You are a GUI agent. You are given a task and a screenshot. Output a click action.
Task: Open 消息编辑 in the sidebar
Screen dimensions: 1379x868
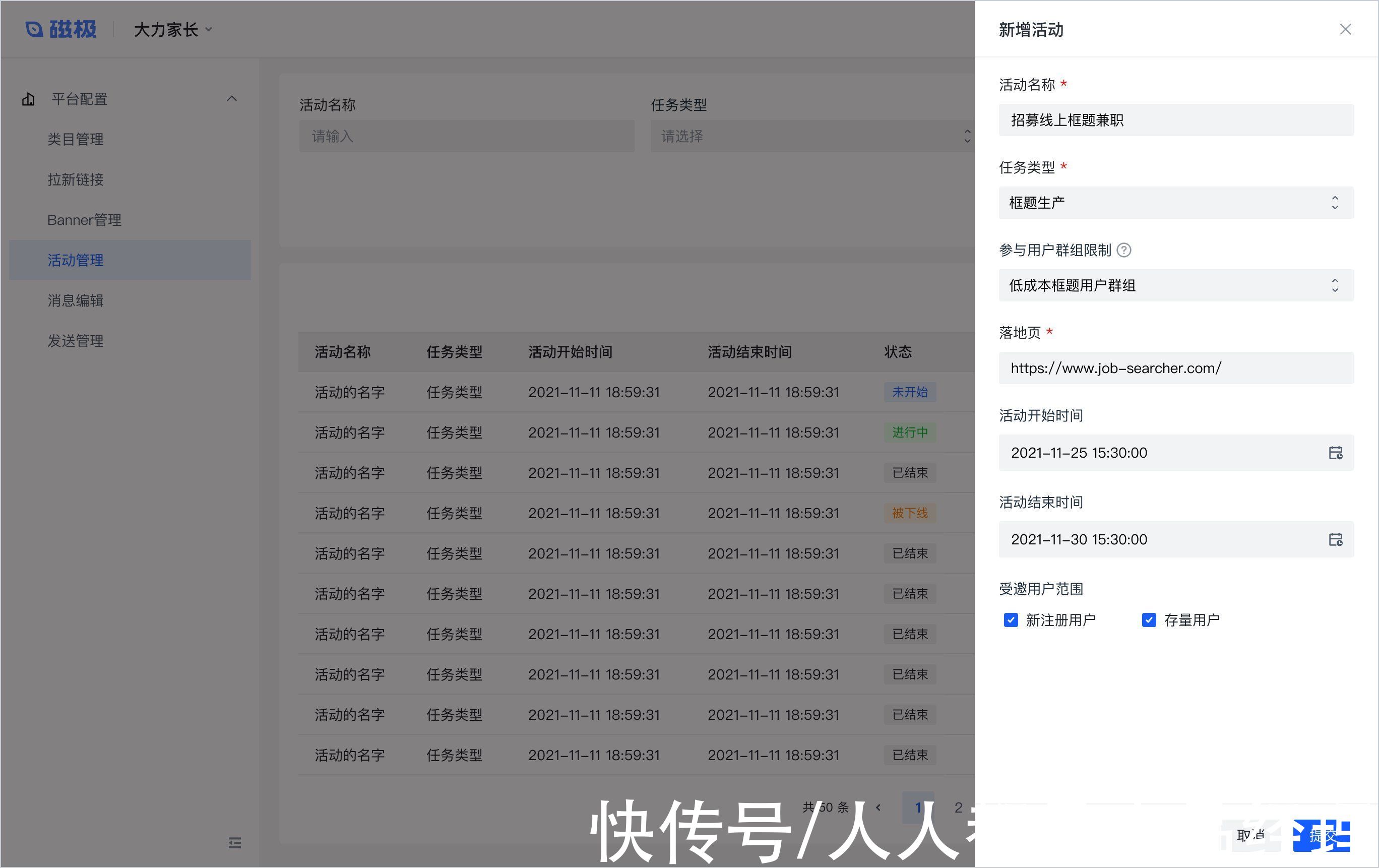[76, 300]
